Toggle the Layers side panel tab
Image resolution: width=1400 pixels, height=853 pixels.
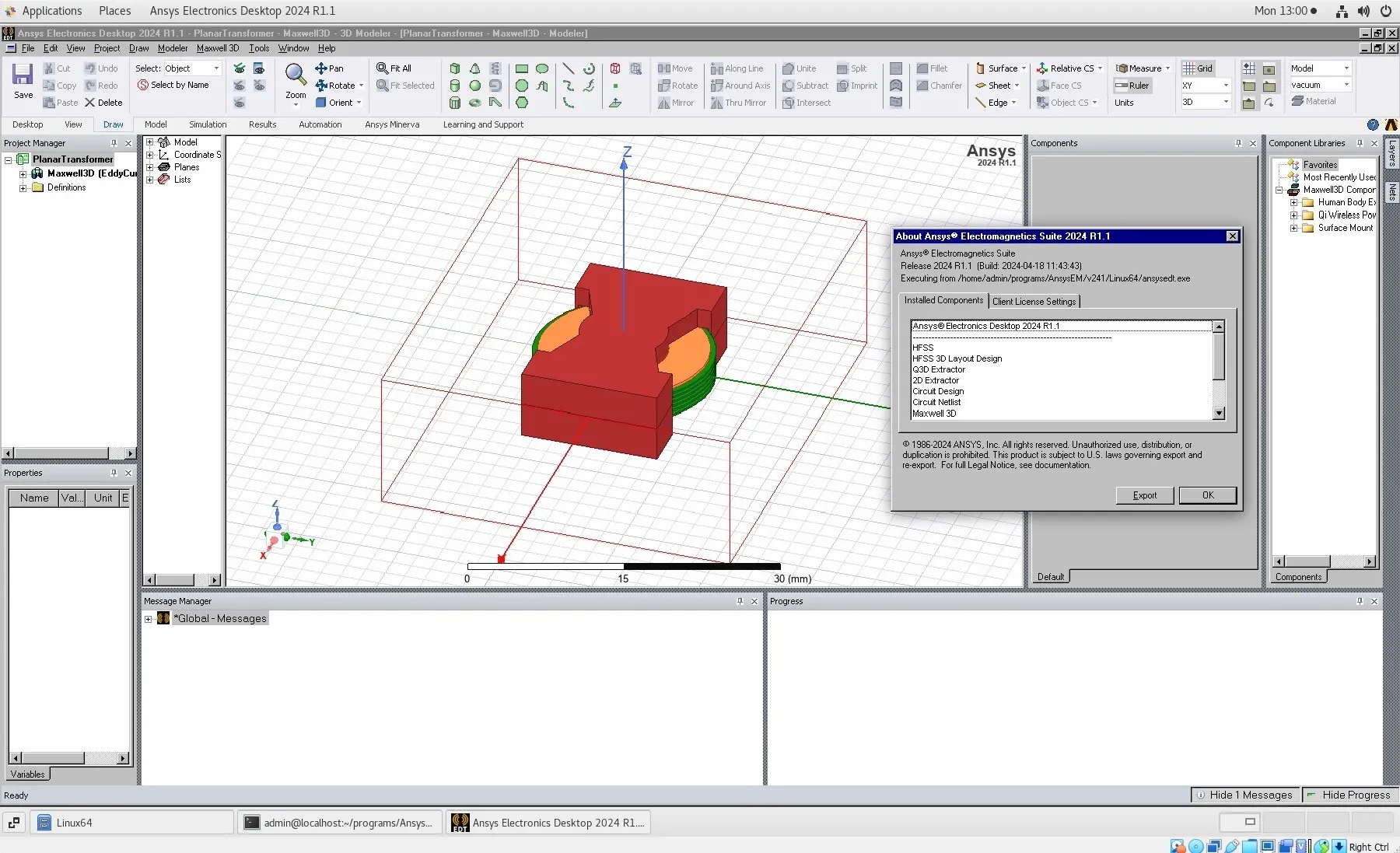click(1392, 153)
